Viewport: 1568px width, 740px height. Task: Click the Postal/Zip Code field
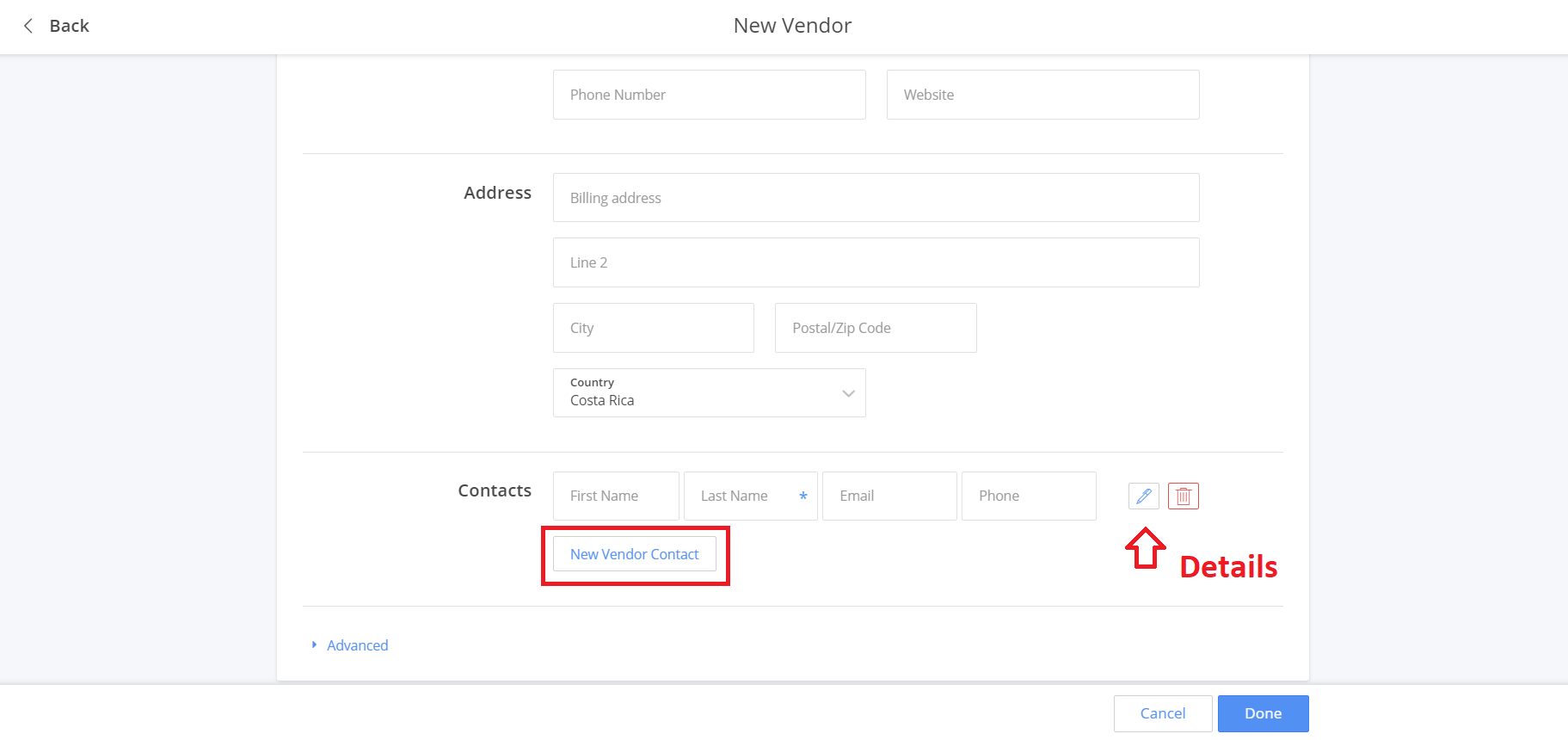pyautogui.click(x=876, y=328)
